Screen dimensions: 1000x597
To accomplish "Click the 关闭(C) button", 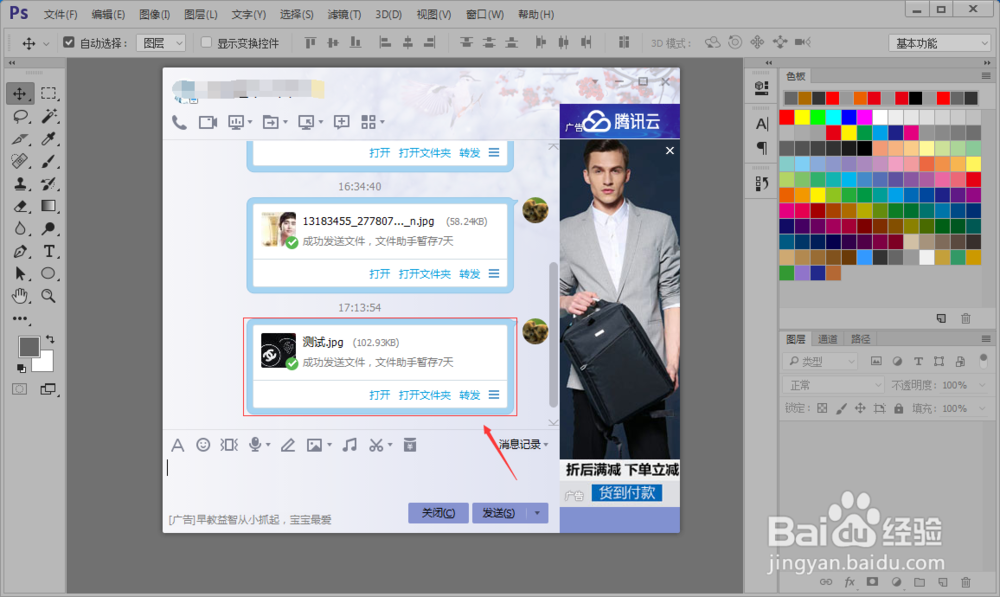I will point(438,513).
